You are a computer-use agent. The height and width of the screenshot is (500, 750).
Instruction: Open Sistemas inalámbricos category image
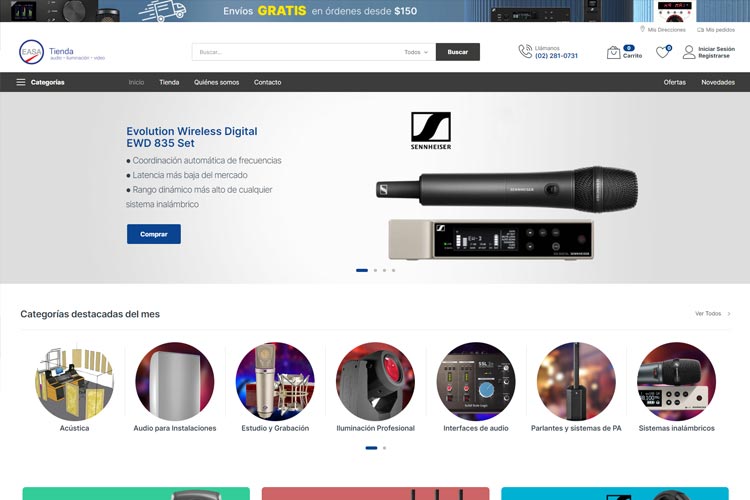pyautogui.click(x=676, y=381)
